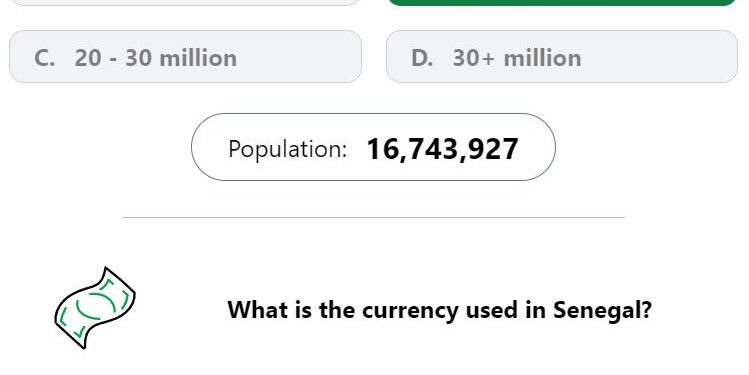This screenshot has width=749, height=375.
Task: Click the letter 'C.' answer label
Action: click(44, 58)
